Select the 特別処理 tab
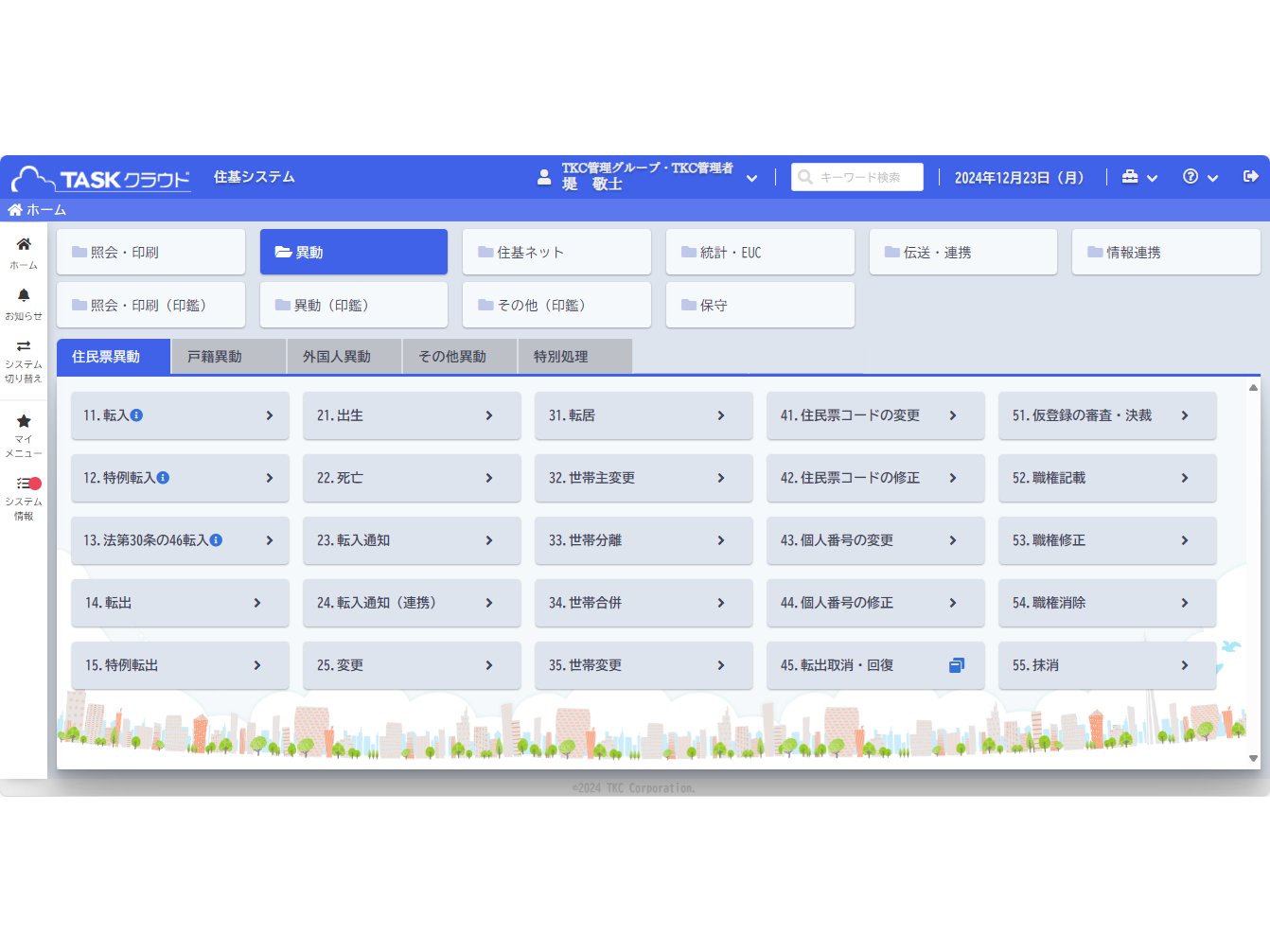The height and width of the screenshot is (952, 1270). 562,356
